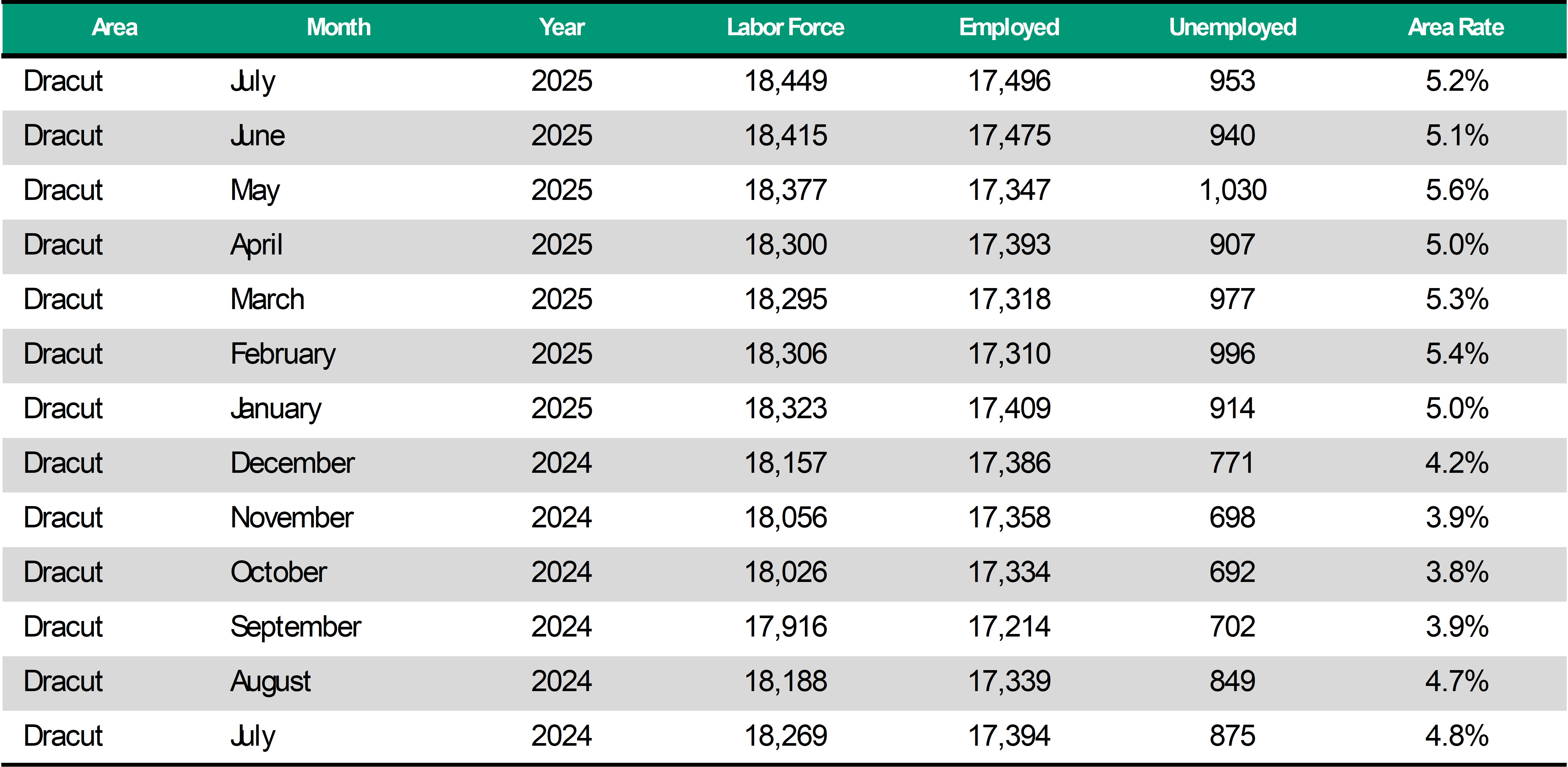
Task: Click the labor force value 18,449
Action: tap(785, 81)
